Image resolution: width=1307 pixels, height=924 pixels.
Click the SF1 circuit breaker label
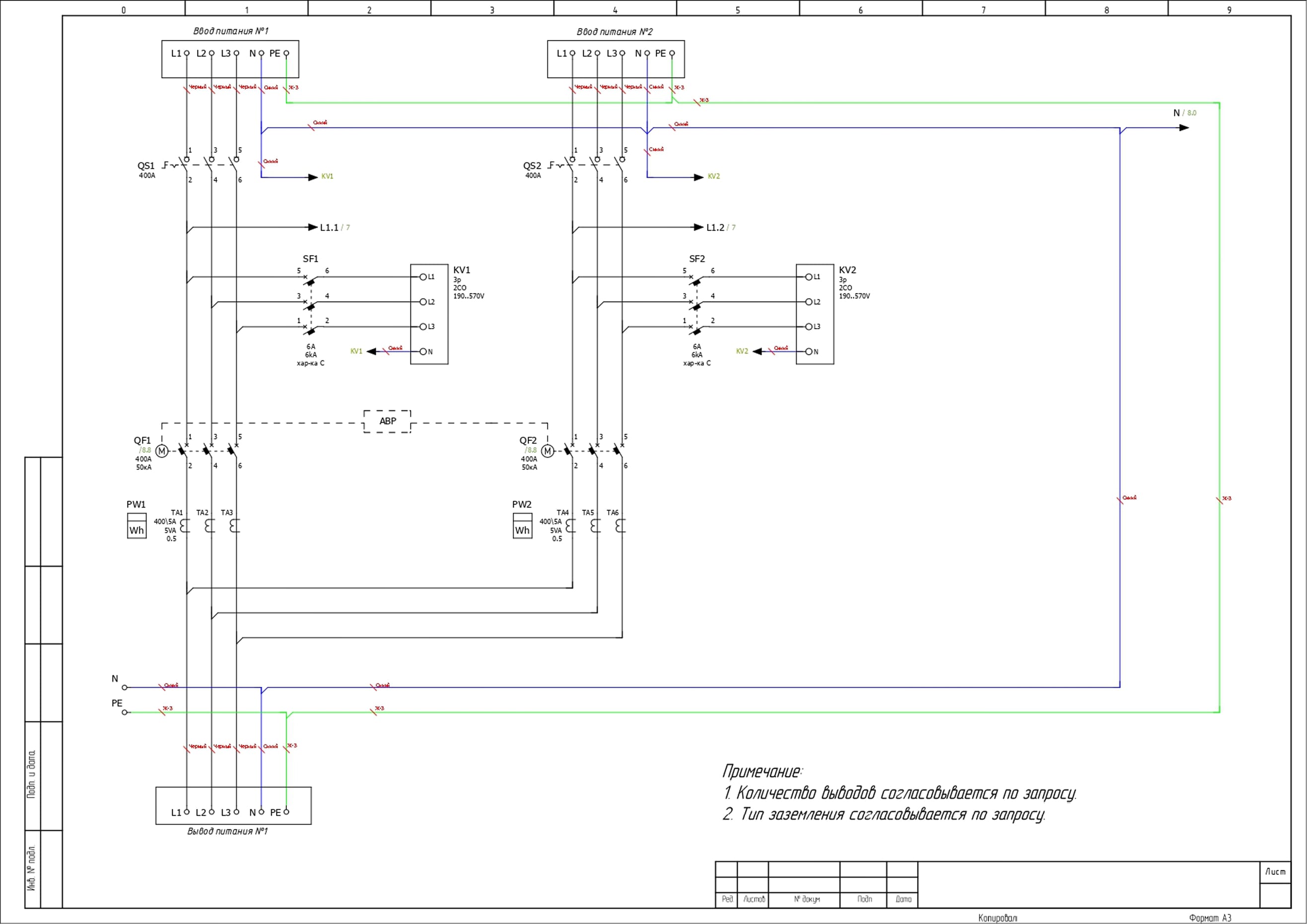310,259
